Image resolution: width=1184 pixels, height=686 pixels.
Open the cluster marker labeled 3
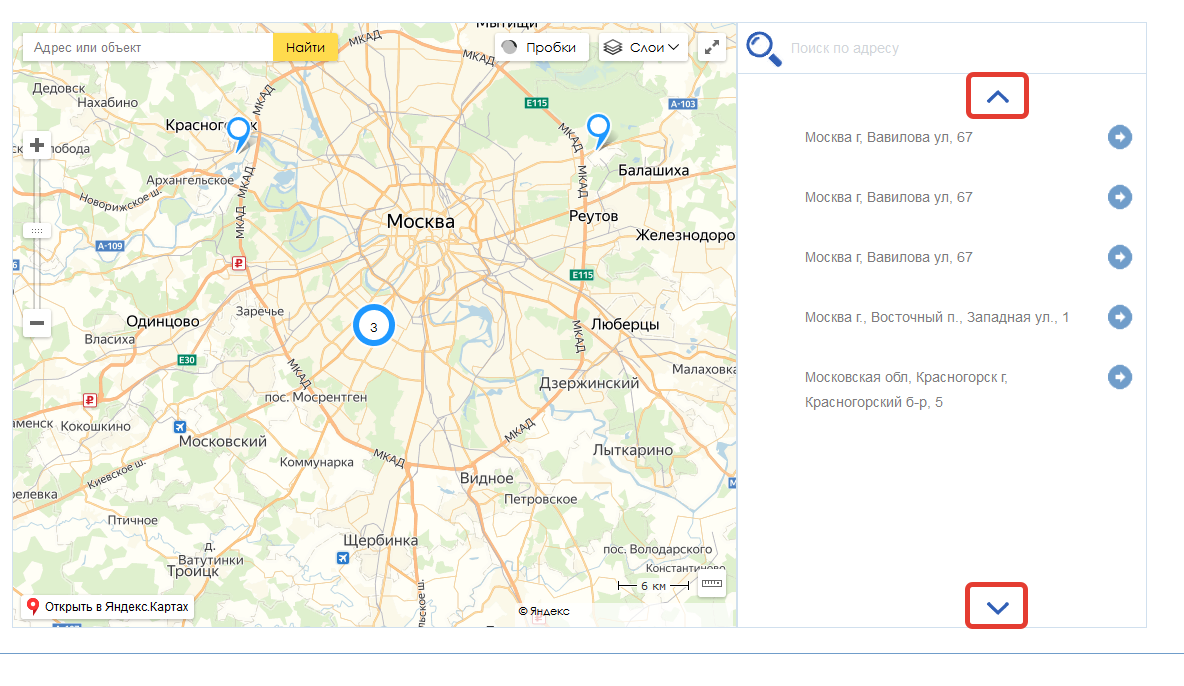374,326
